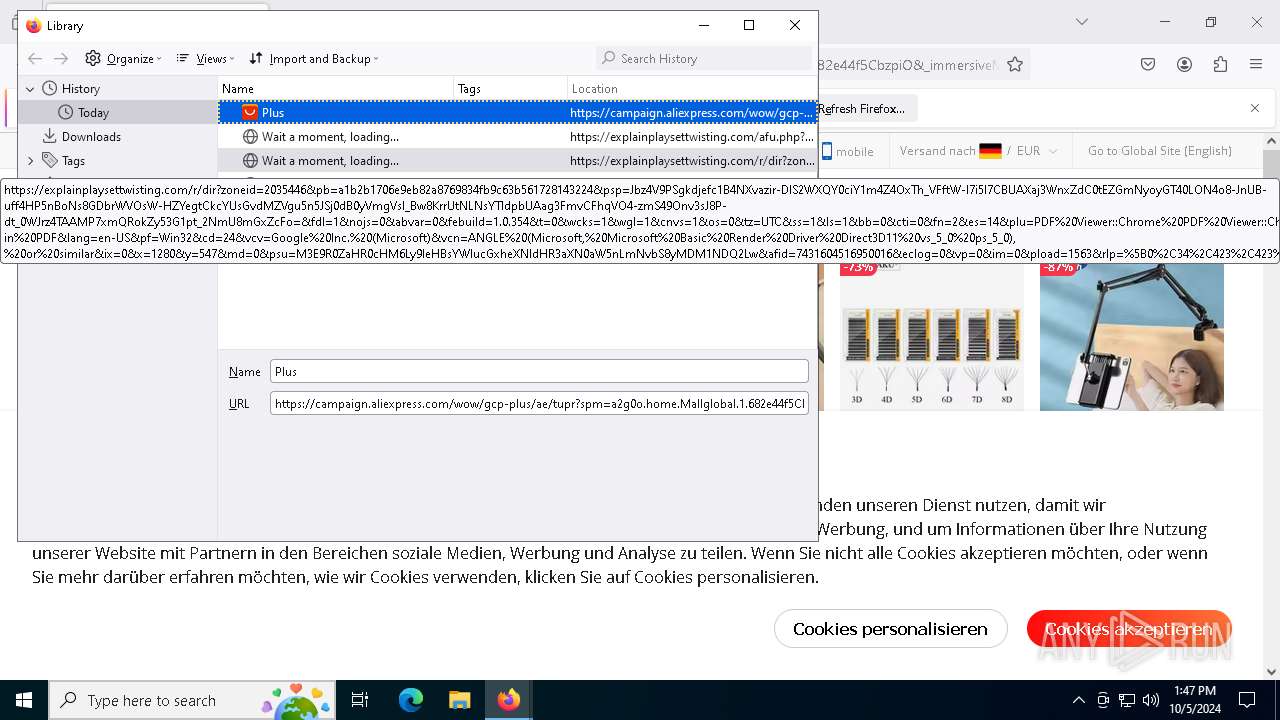Select the r/dir?zon loading history entry
This screenshot has height=720, width=1280.
point(518,161)
